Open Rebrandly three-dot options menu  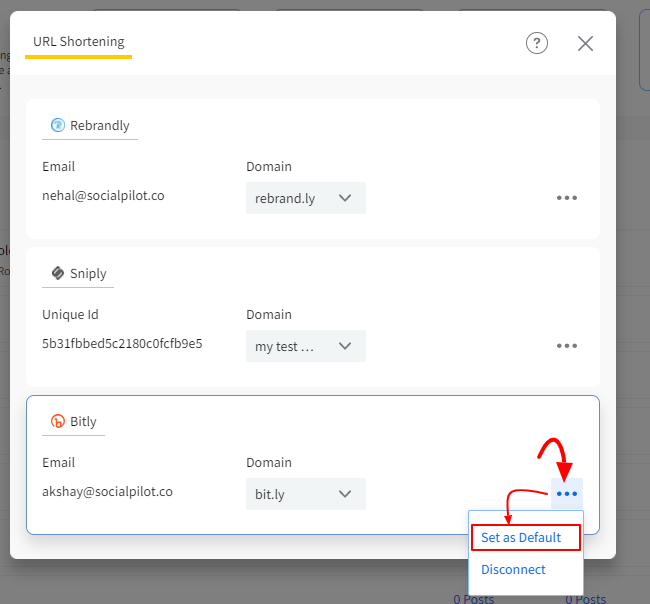coord(567,198)
